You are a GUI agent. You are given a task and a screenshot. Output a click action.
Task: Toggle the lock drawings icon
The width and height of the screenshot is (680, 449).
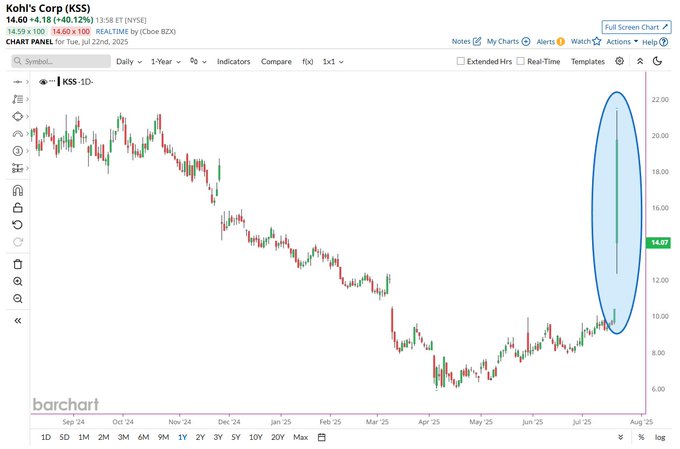pos(17,208)
